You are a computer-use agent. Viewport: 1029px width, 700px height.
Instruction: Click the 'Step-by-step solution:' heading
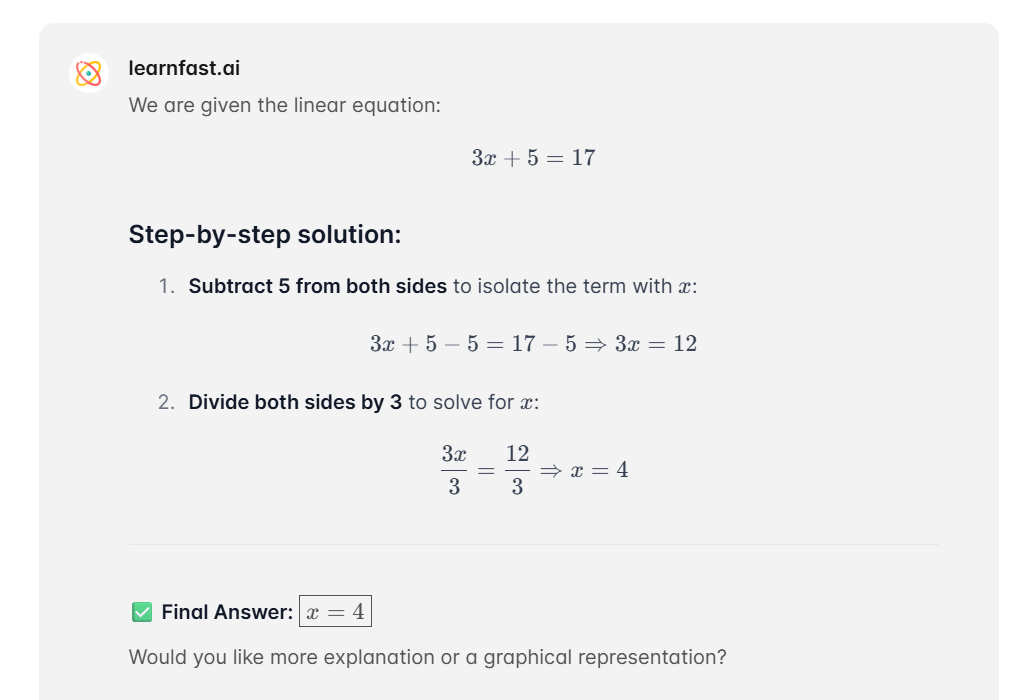click(264, 234)
